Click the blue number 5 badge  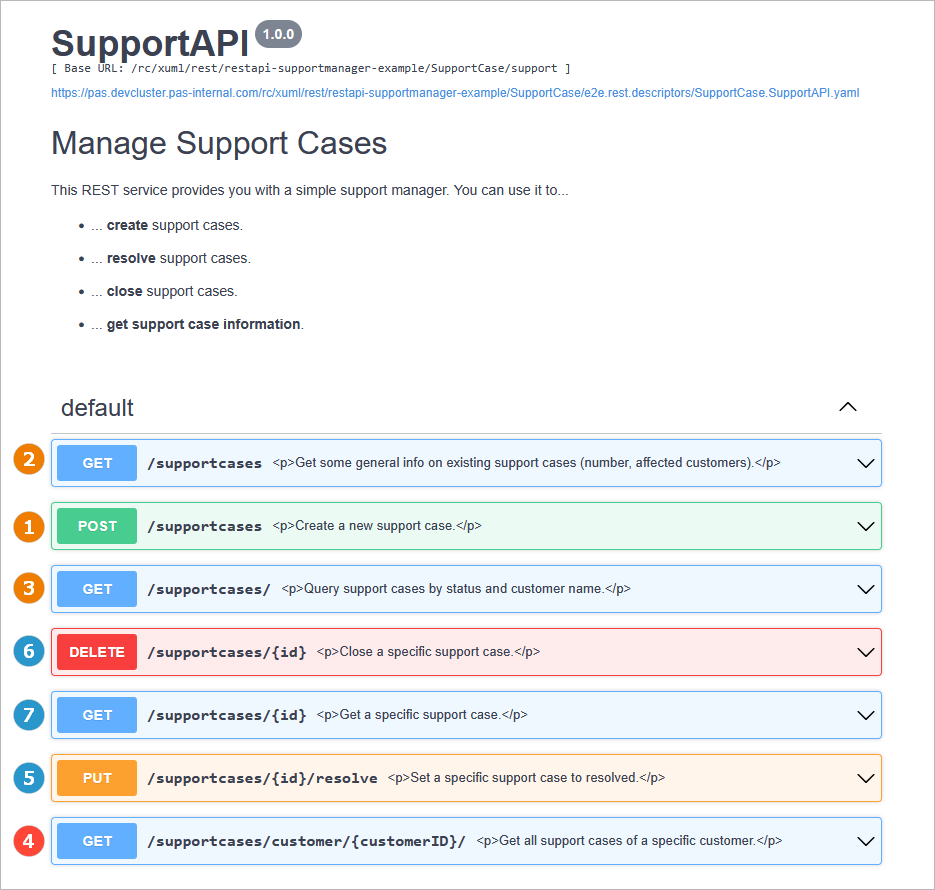(29, 778)
